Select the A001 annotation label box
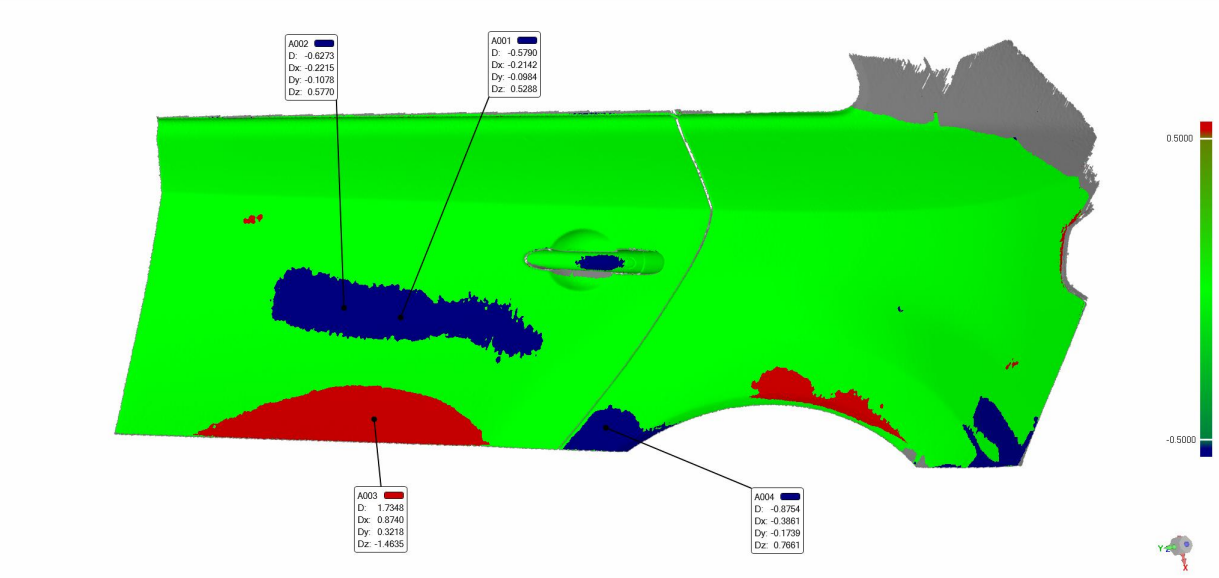 pyautogui.click(x=514, y=64)
